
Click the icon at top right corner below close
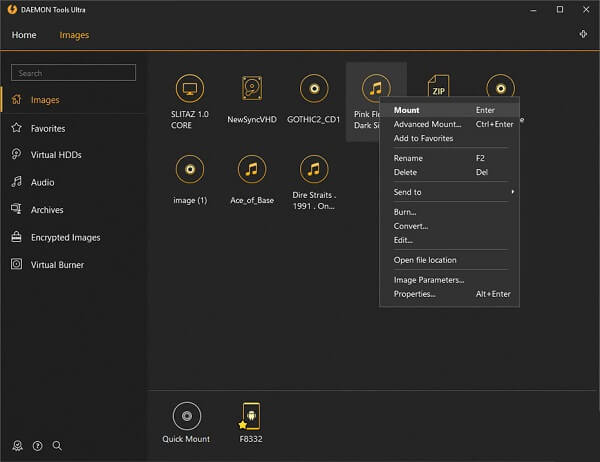(x=583, y=34)
